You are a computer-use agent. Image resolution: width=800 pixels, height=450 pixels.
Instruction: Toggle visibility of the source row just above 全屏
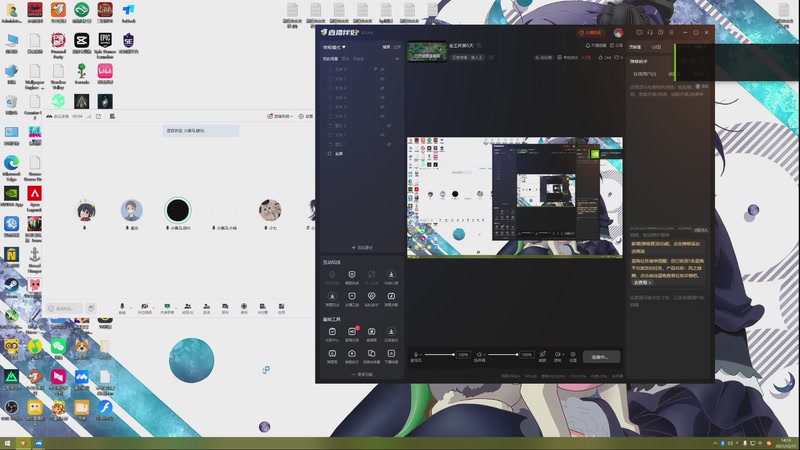coord(388,144)
